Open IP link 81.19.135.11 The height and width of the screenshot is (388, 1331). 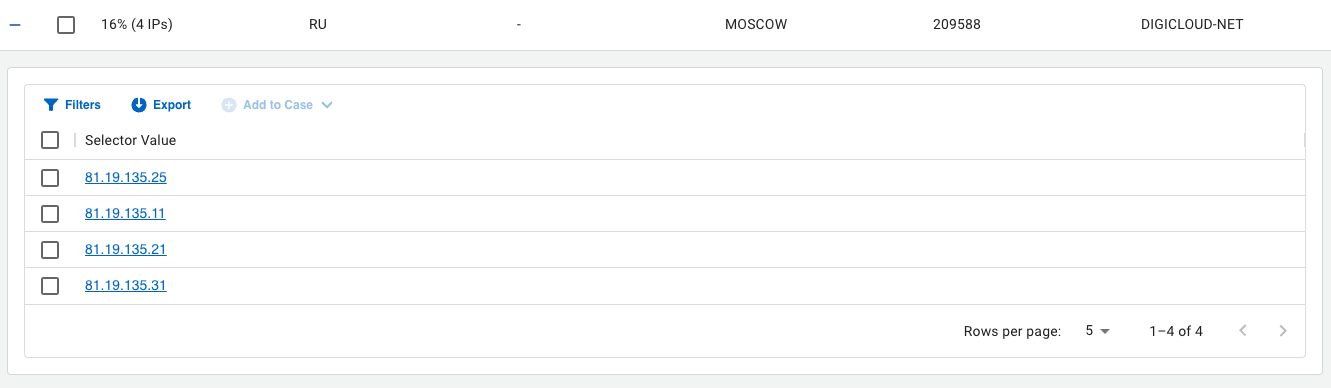pos(125,214)
